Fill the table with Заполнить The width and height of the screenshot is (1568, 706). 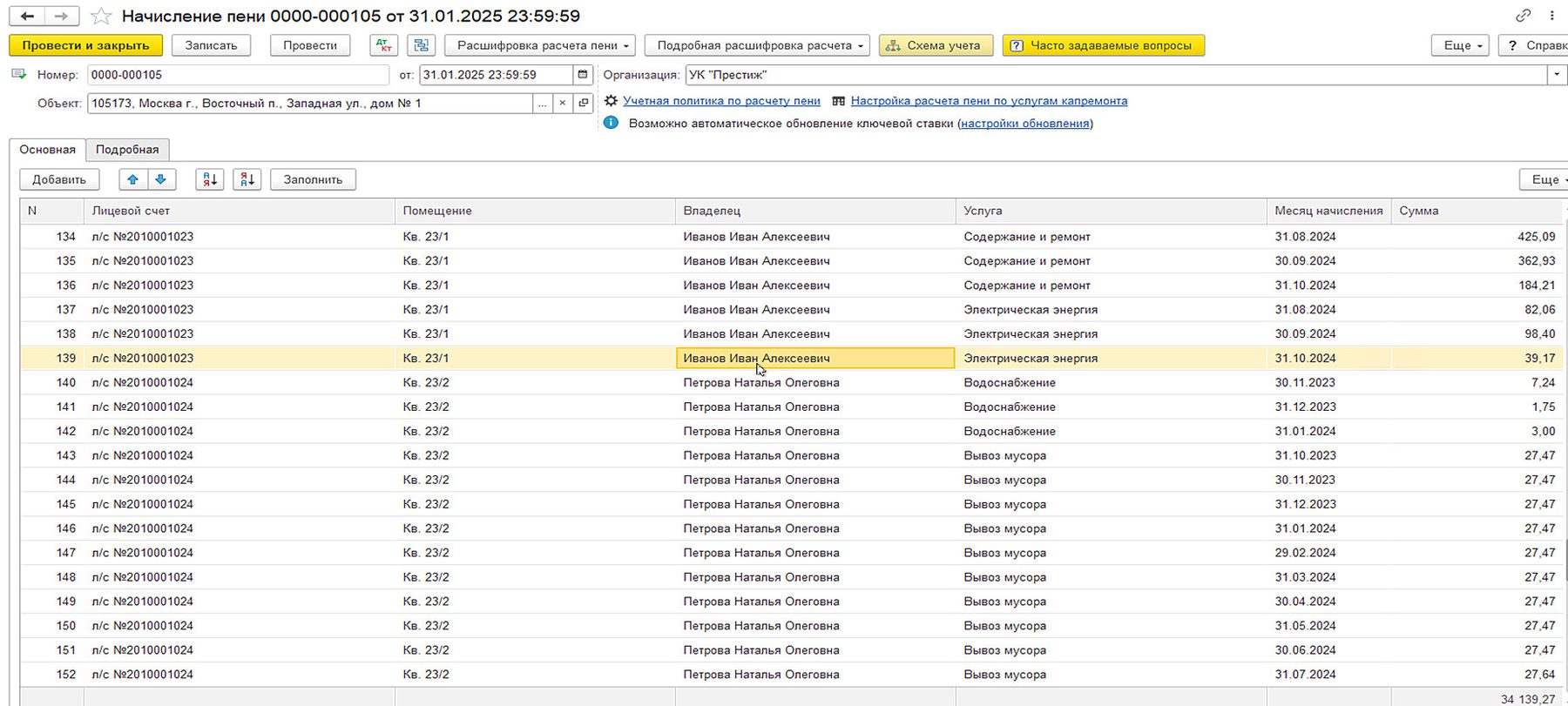tap(313, 179)
